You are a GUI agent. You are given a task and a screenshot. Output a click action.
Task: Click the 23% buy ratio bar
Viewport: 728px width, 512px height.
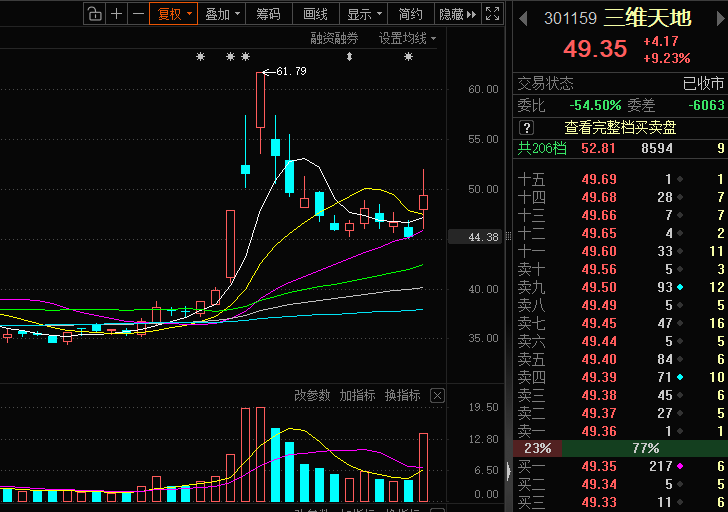tap(537, 448)
